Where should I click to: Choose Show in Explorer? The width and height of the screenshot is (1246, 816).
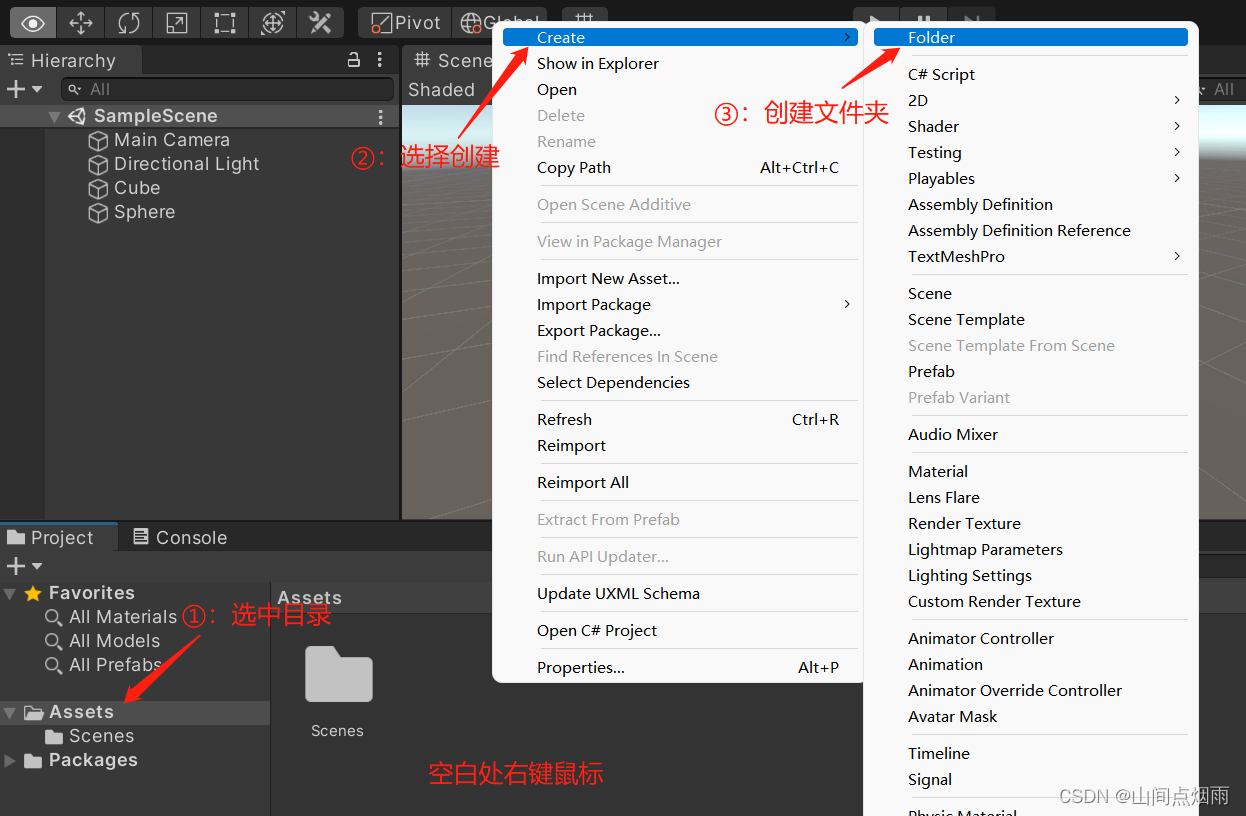coord(598,63)
